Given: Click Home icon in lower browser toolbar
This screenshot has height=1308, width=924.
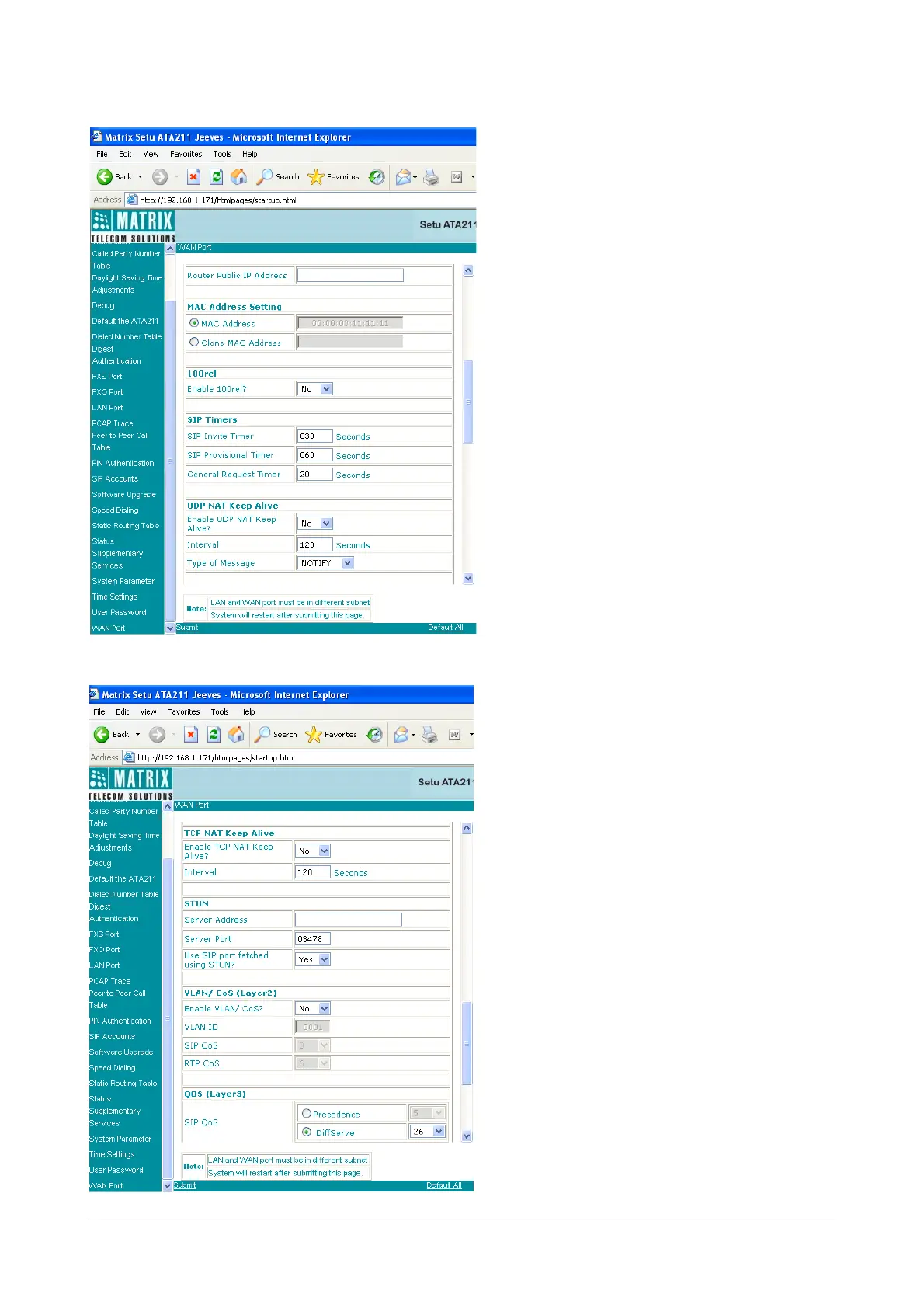Looking at the screenshot, I should (x=237, y=735).
